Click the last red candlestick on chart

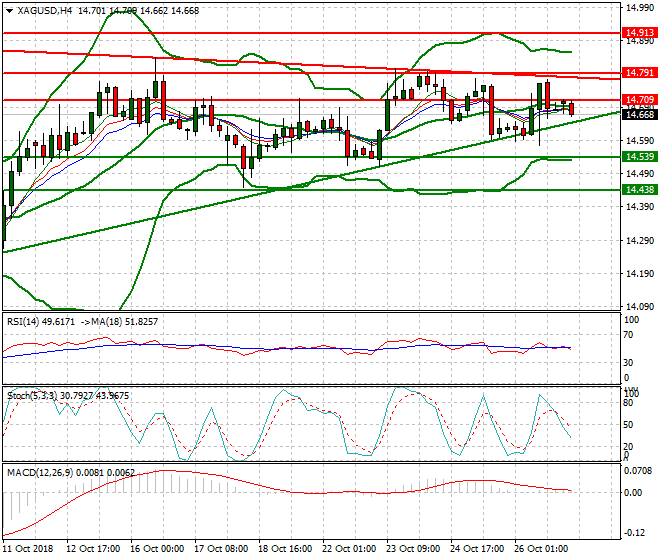point(571,109)
